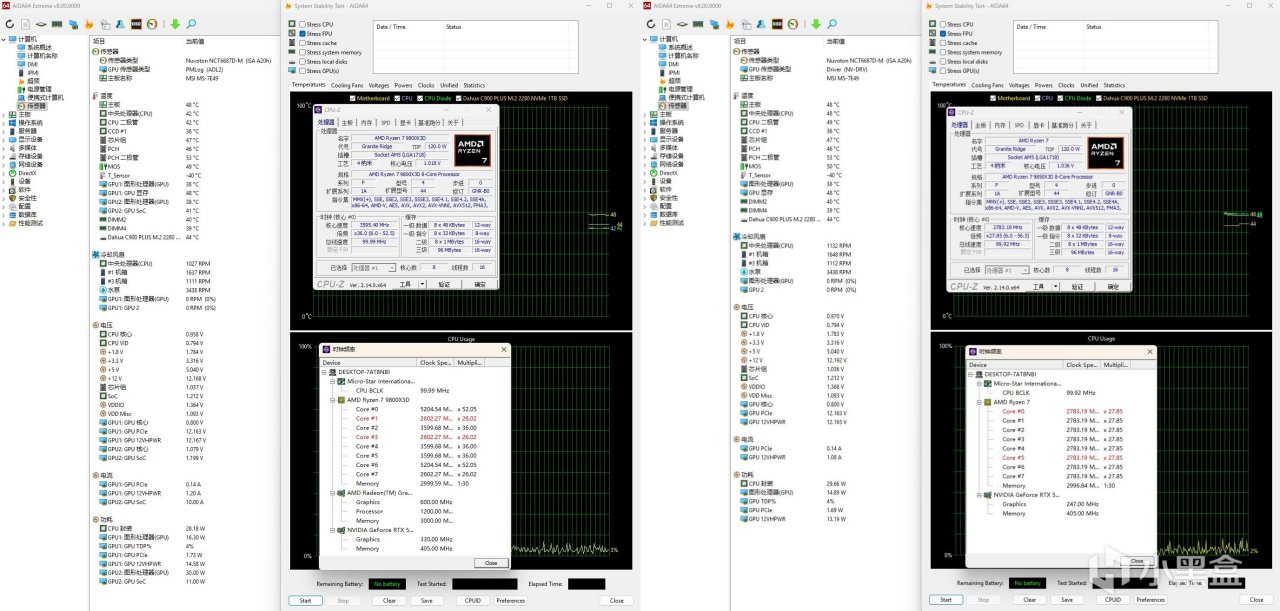Select 电源管理 item in the left AIDA64 tree
The width and height of the screenshot is (1280, 611).
[x=38, y=89]
